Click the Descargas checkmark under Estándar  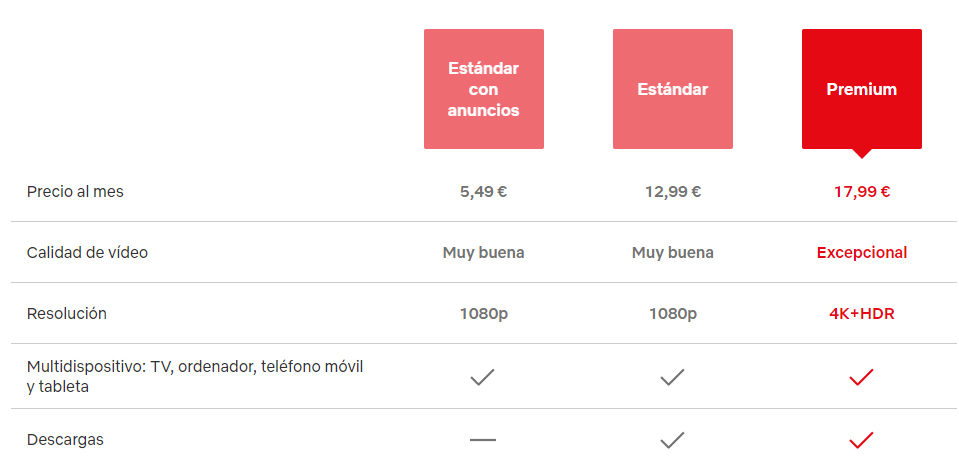(672, 440)
